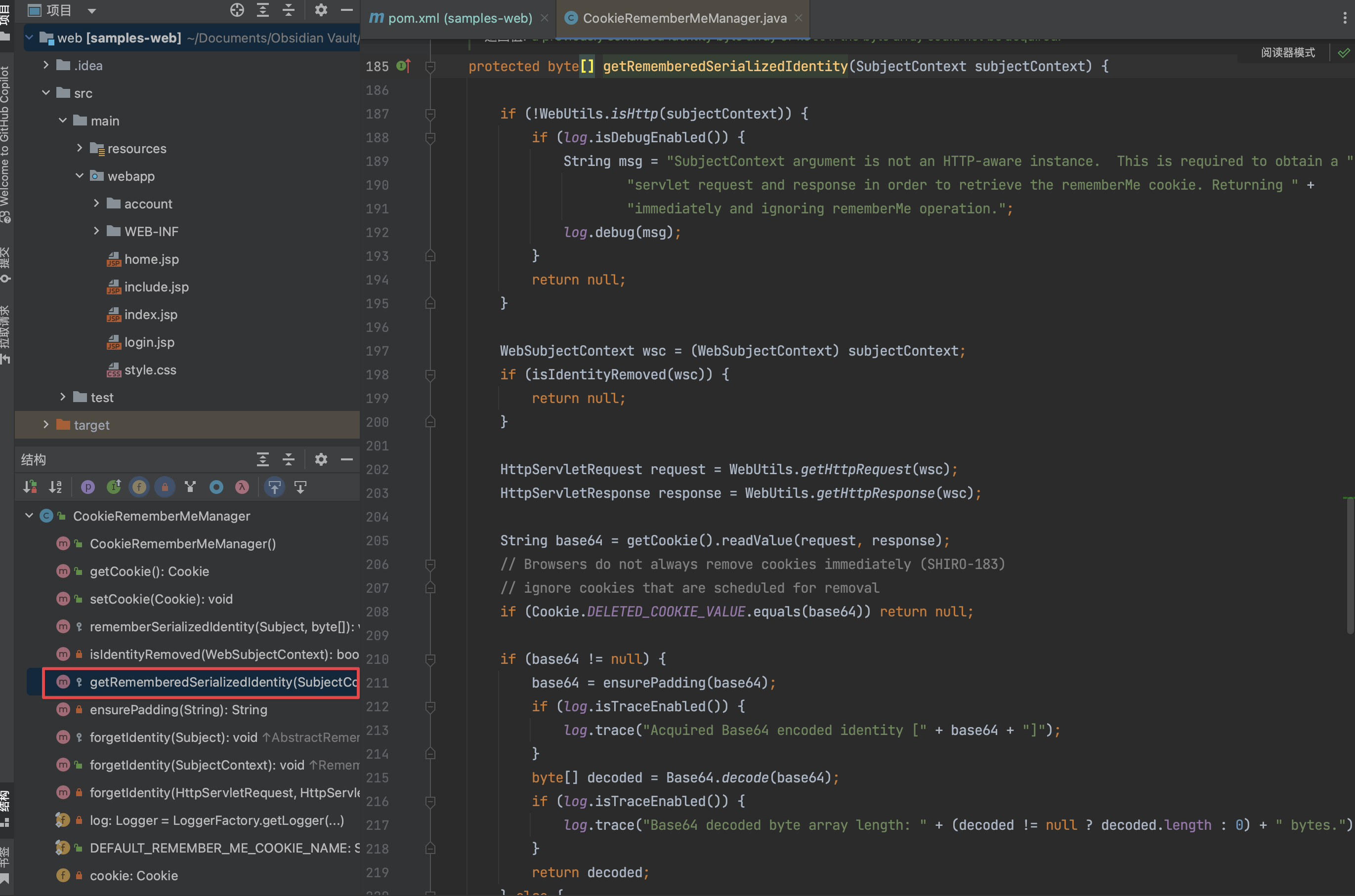Collapse all in the Project panel toolbar
This screenshot has width=1355, height=896.
pyautogui.click(x=289, y=10)
